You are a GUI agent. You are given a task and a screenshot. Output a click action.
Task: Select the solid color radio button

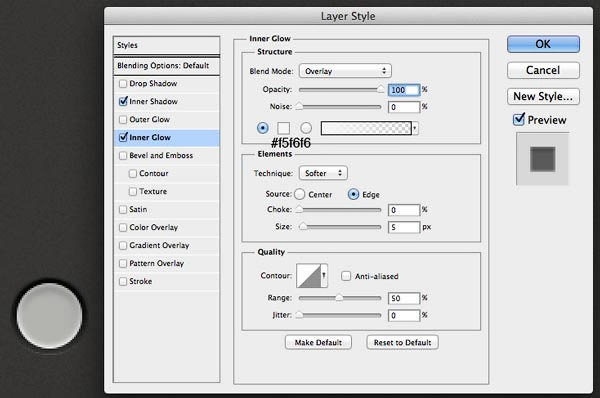click(x=262, y=128)
